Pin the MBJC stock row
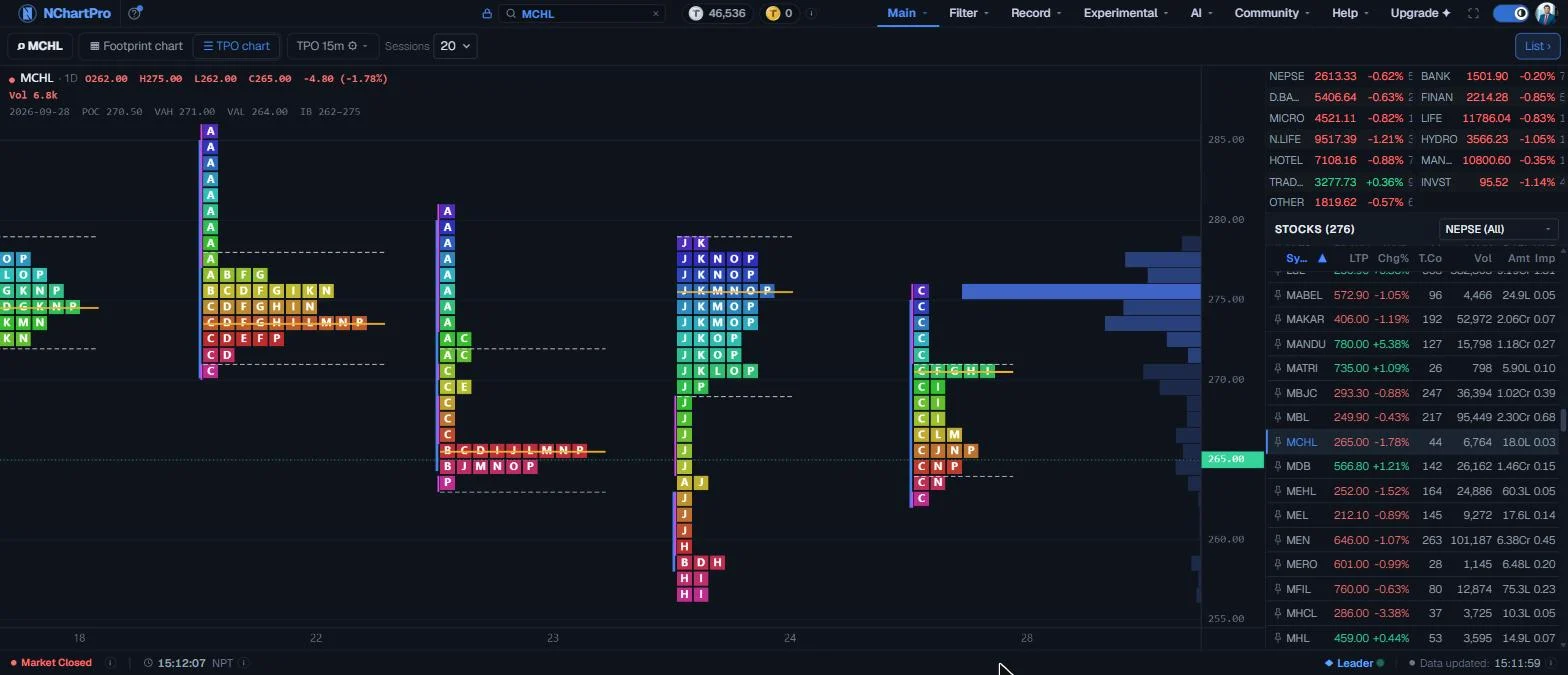Screen dimensions: 1568x675 (x=1277, y=393)
